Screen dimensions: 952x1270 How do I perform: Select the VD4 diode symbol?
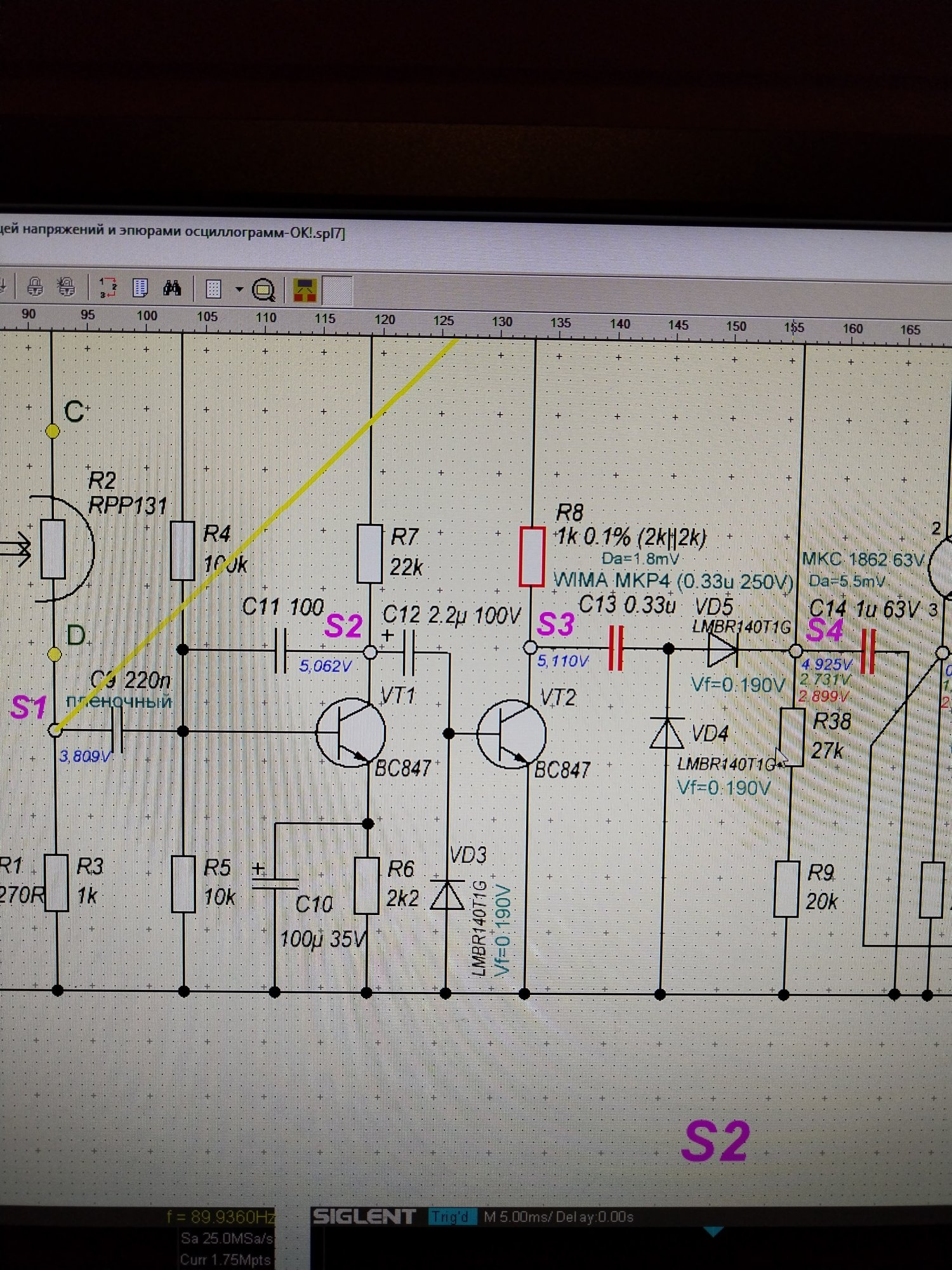coord(667,733)
